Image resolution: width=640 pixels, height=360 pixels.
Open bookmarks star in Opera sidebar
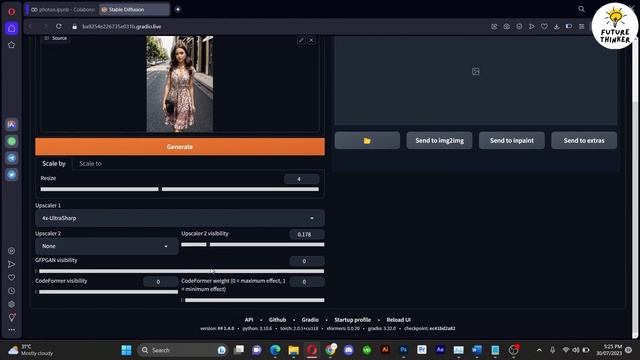pyautogui.click(x=11, y=44)
